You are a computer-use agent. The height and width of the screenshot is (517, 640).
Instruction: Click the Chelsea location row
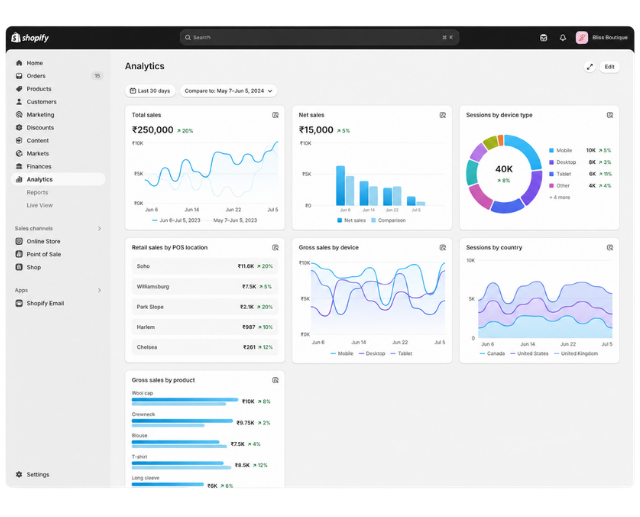(204, 347)
